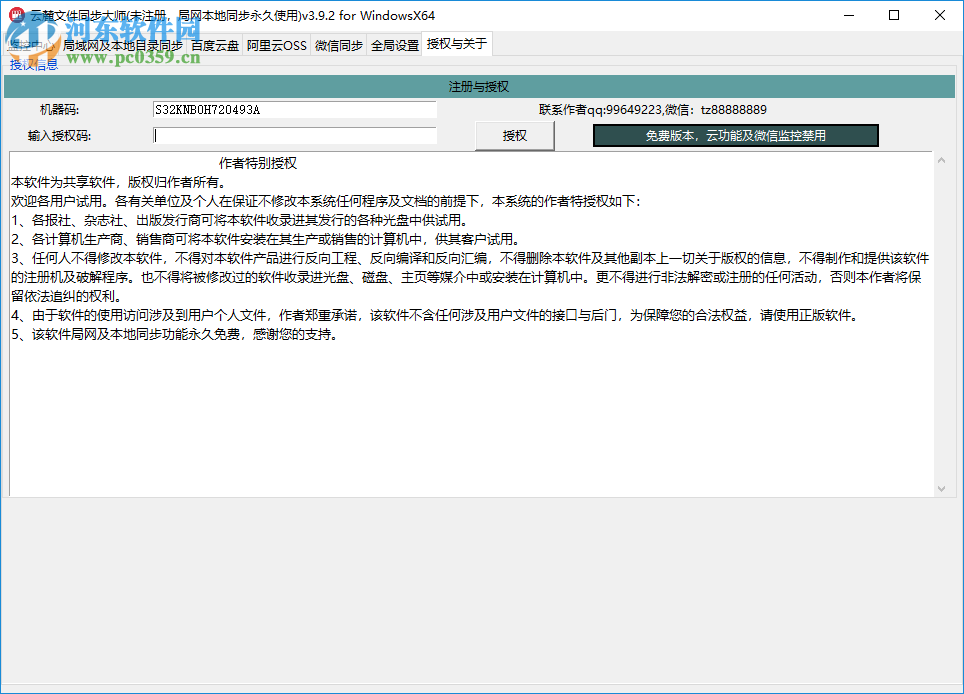Click the author contact QQ and WeChat text
This screenshot has width=964, height=694.
click(653, 110)
